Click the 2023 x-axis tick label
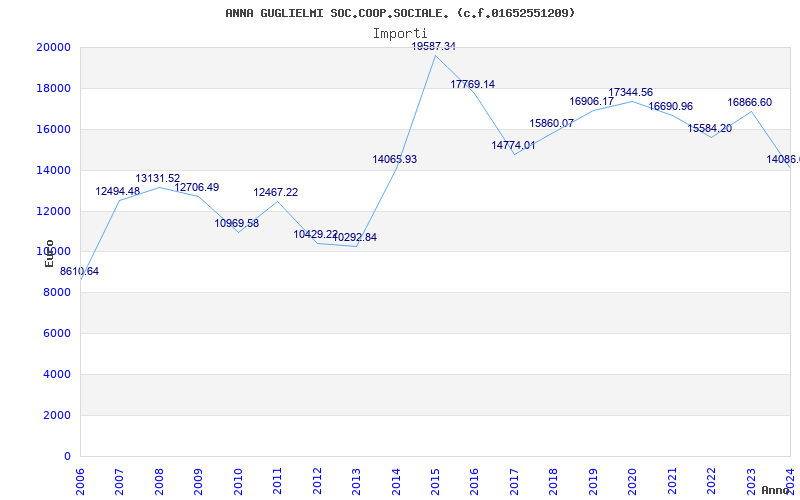 [x=751, y=481]
